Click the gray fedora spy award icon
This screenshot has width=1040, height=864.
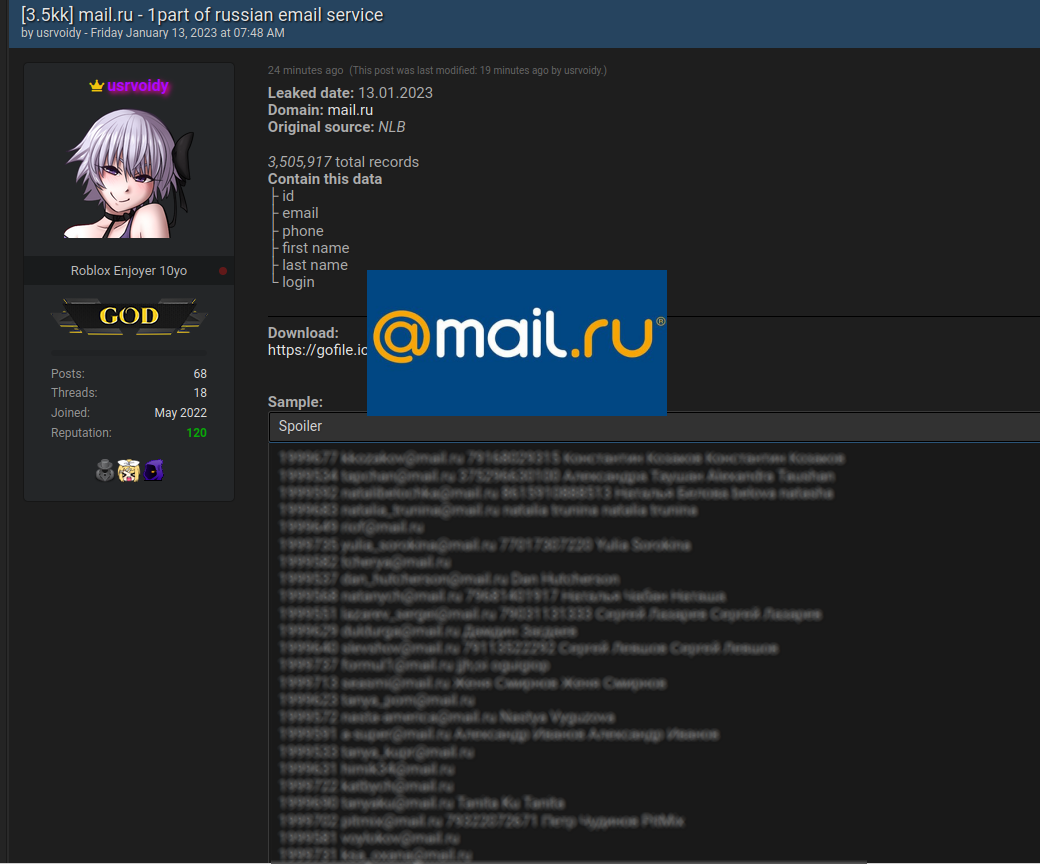pos(104,471)
